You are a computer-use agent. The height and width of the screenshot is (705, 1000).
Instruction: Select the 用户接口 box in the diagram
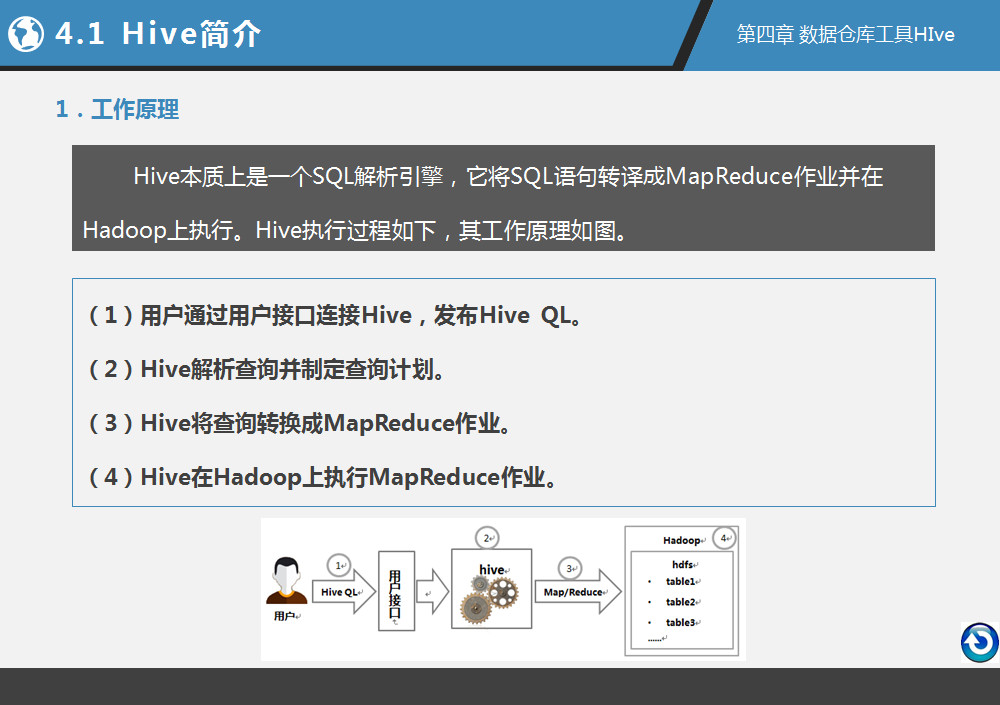pos(396,591)
